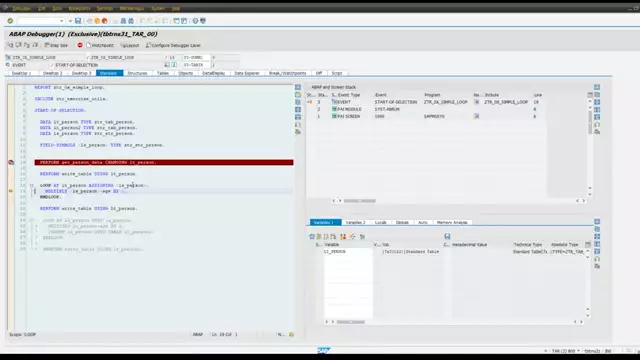Screen dimensions: 640x360
Task: Click the Program column header in the stack
Action: (432, 95)
